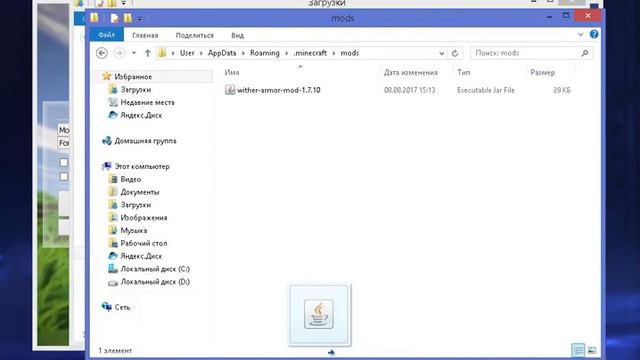Sort by the Размер column header
This screenshot has width=640, height=360.
click(x=542, y=73)
